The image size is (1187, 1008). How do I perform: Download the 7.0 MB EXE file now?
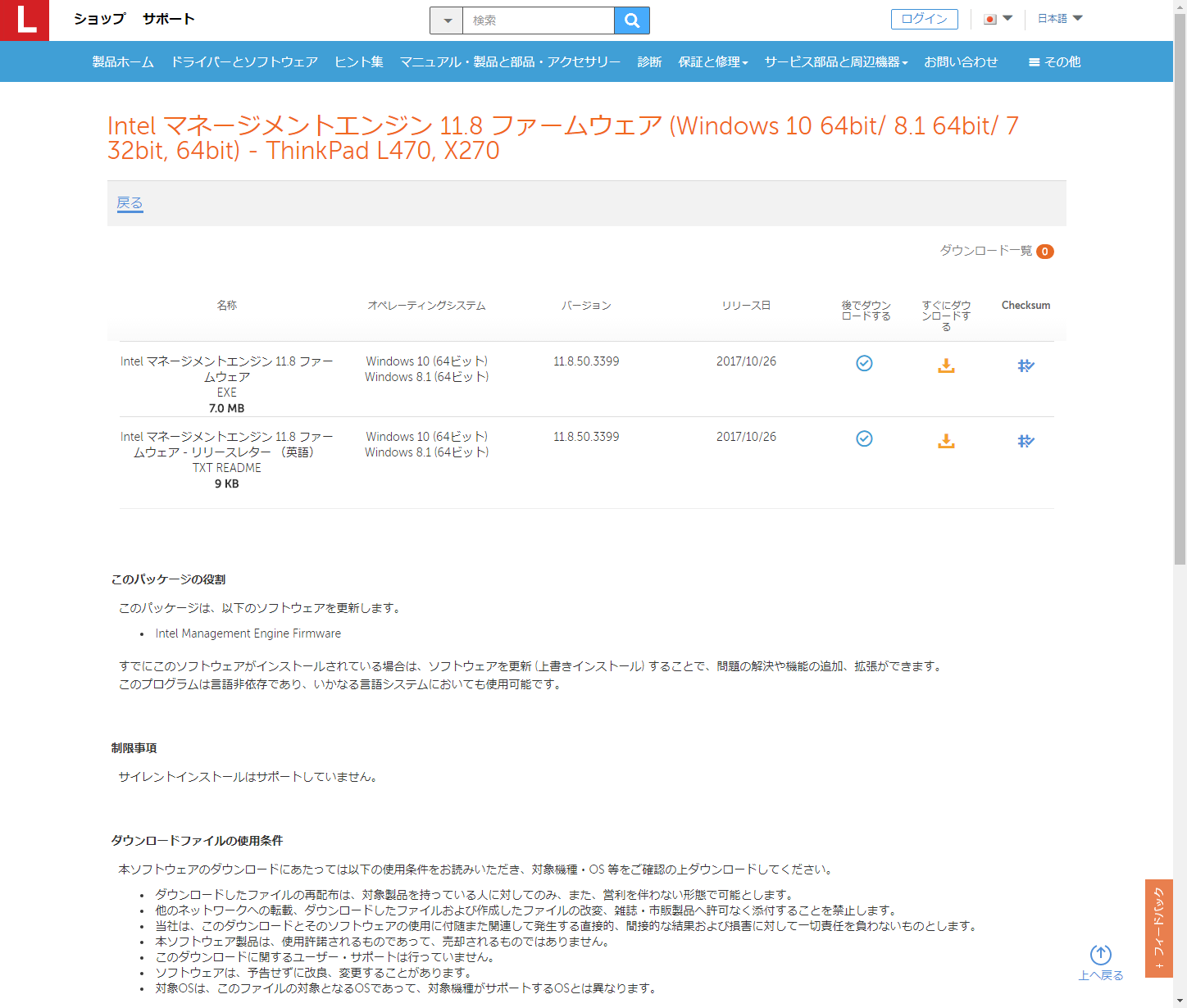tap(946, 366)
